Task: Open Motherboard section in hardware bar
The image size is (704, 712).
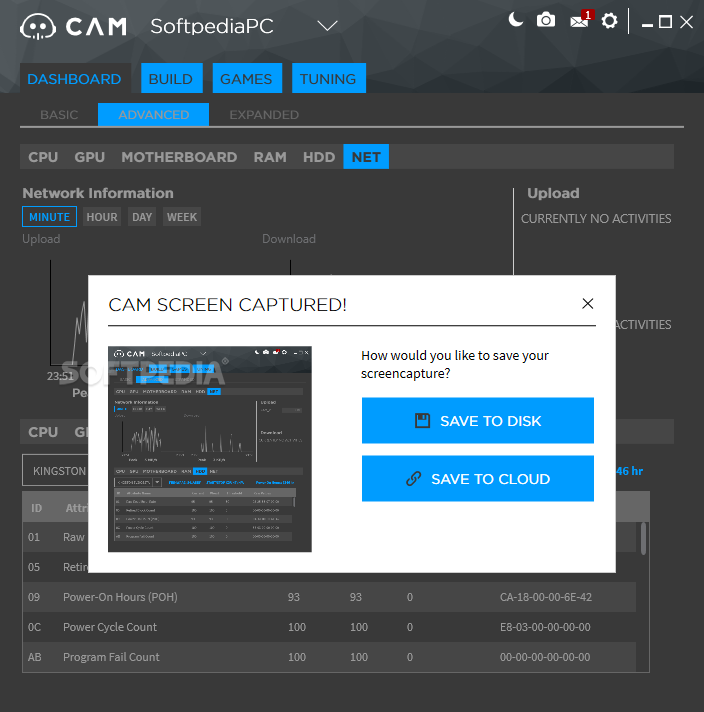Action: [x=179, y=157]
